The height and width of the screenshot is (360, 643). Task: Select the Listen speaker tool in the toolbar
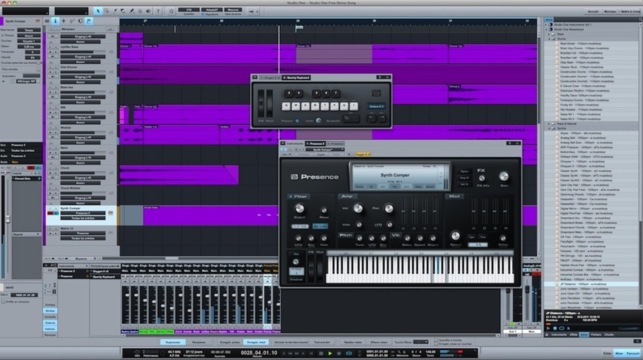[148, 11]
